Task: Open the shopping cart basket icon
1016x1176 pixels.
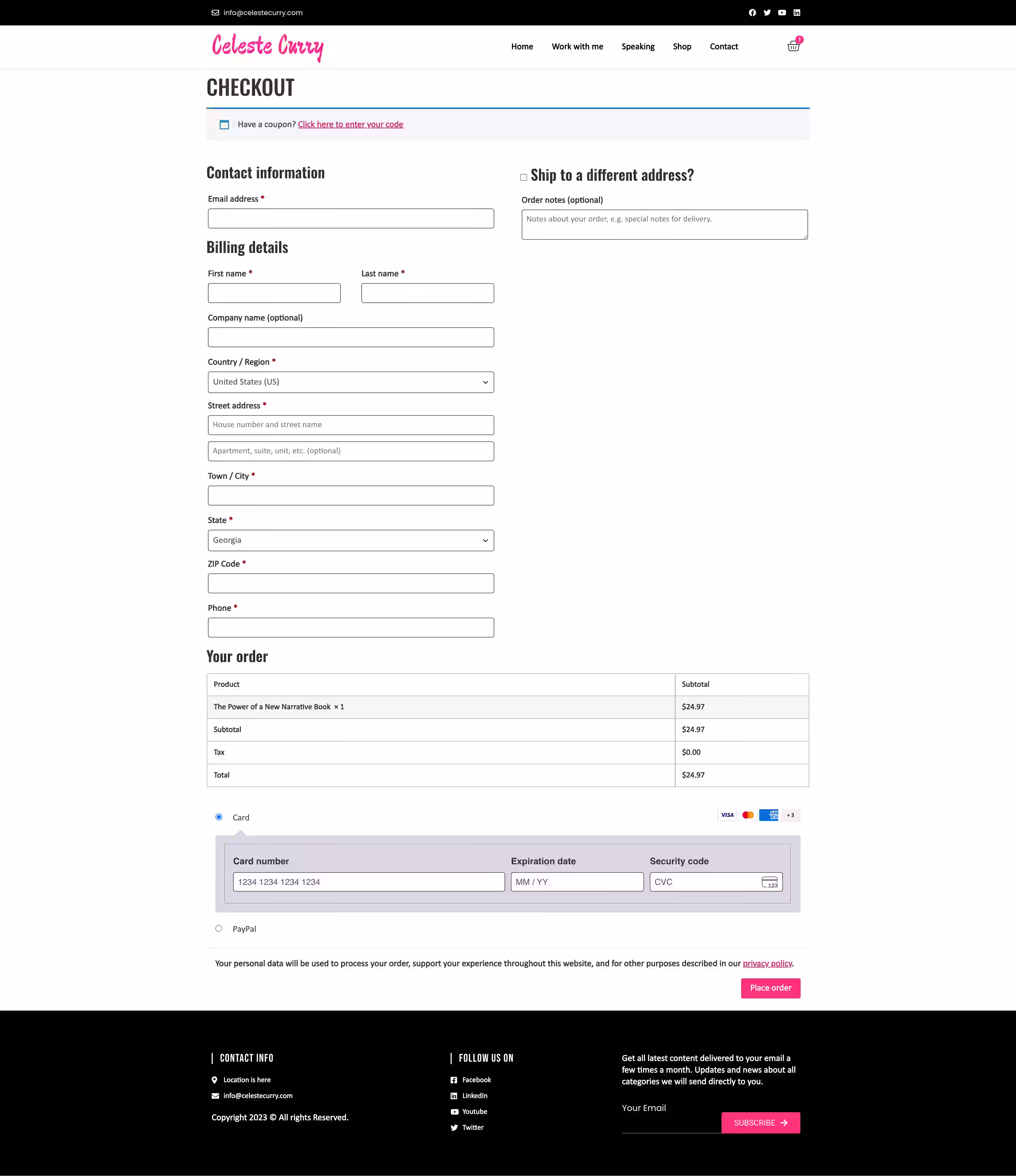Action: click(x=793, y=46)
